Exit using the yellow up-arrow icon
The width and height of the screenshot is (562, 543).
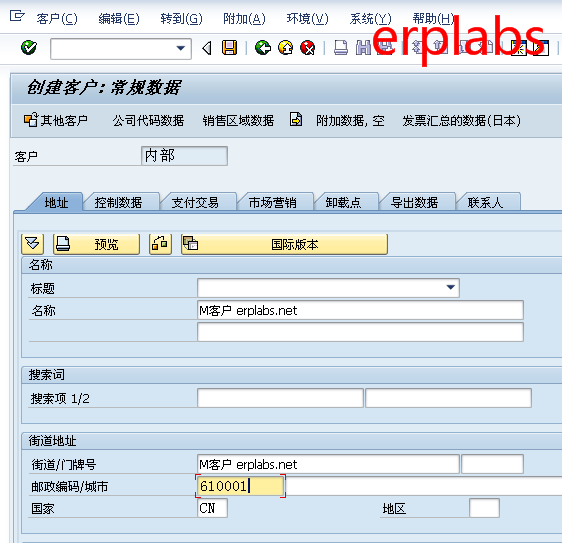click(x=285, y=48)
